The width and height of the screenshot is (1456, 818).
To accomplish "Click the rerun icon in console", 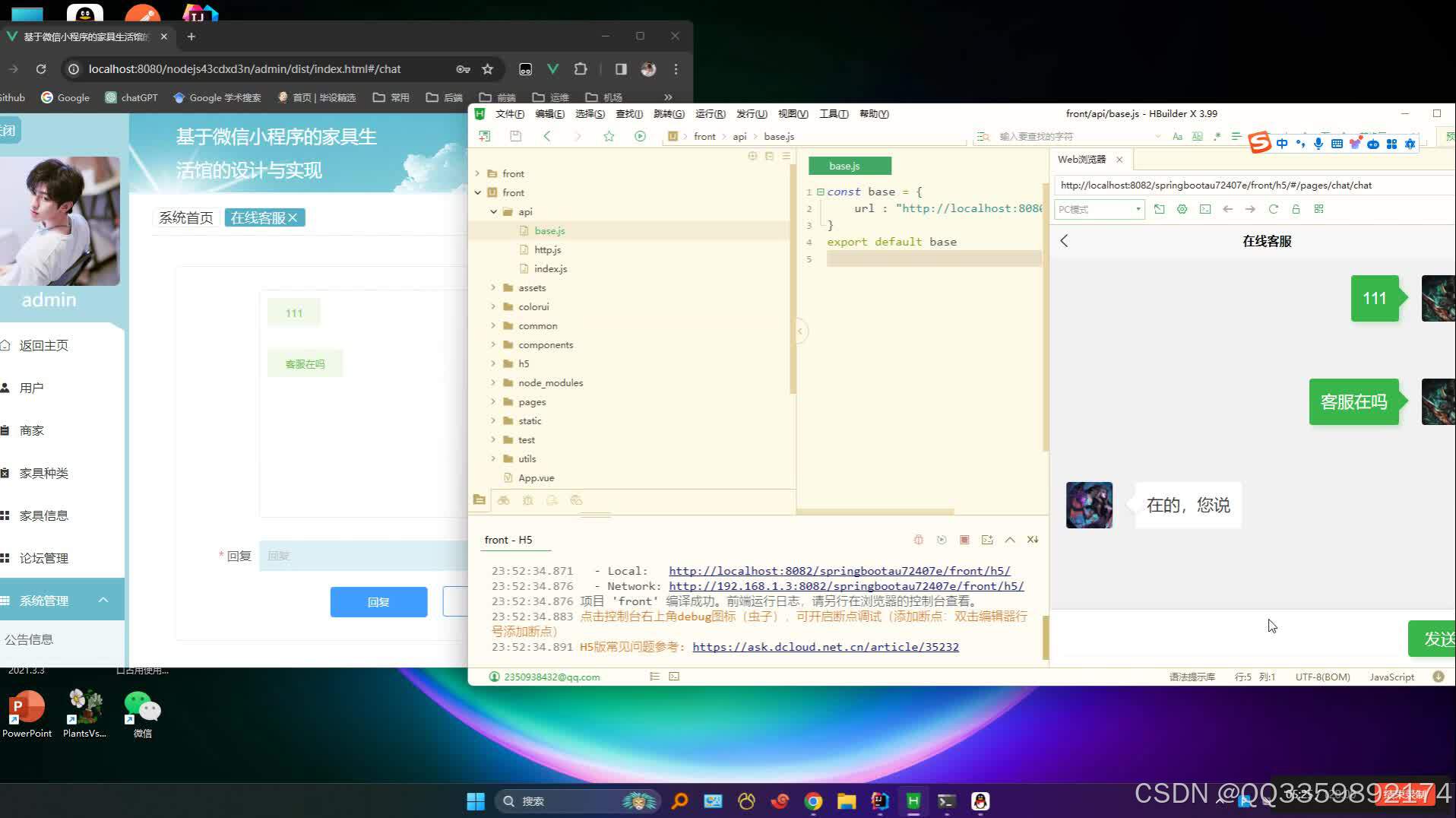I will 942,540.
